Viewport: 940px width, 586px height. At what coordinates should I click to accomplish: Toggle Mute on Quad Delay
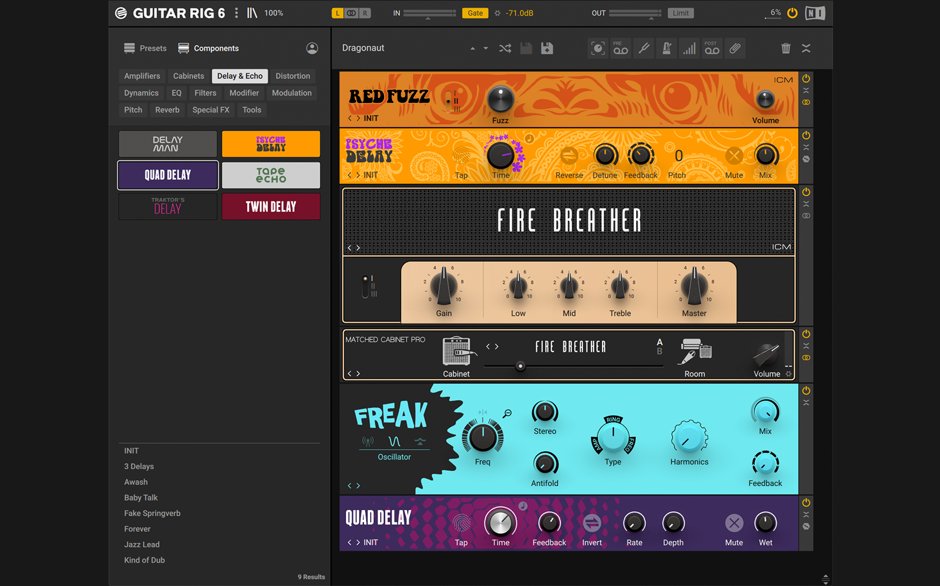coord(734,523)
